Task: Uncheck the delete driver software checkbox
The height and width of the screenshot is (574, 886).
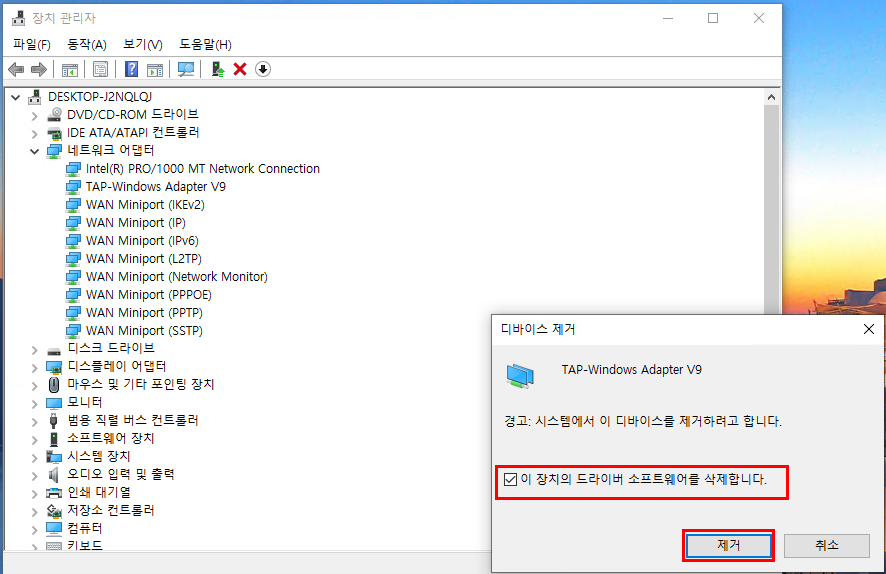Action: pos(511,480)
